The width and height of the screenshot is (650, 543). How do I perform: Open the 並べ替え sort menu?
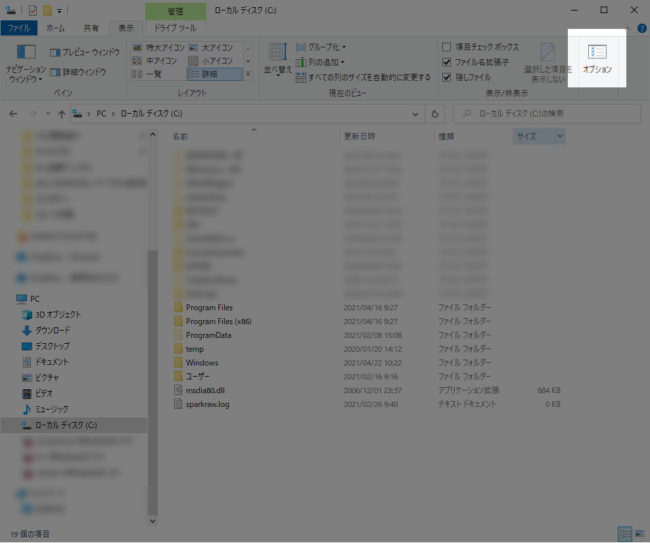pyautogui.click(x=277, y=60)
